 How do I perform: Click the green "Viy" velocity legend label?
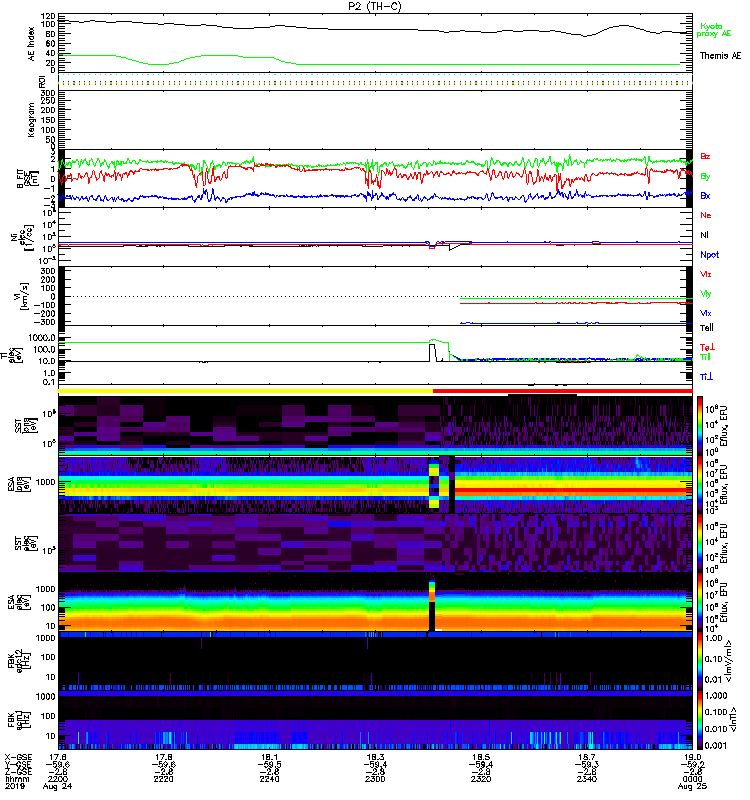point(706,294)
